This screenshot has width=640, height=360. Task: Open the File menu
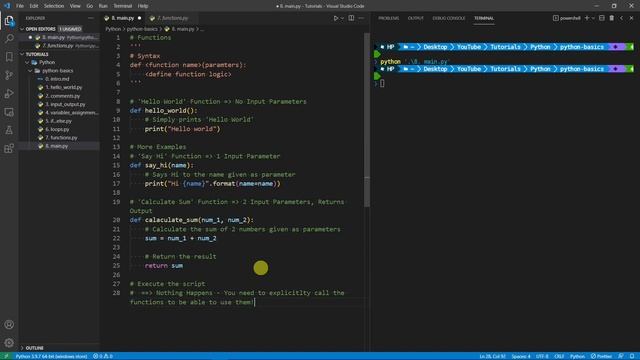pos(20,6)
